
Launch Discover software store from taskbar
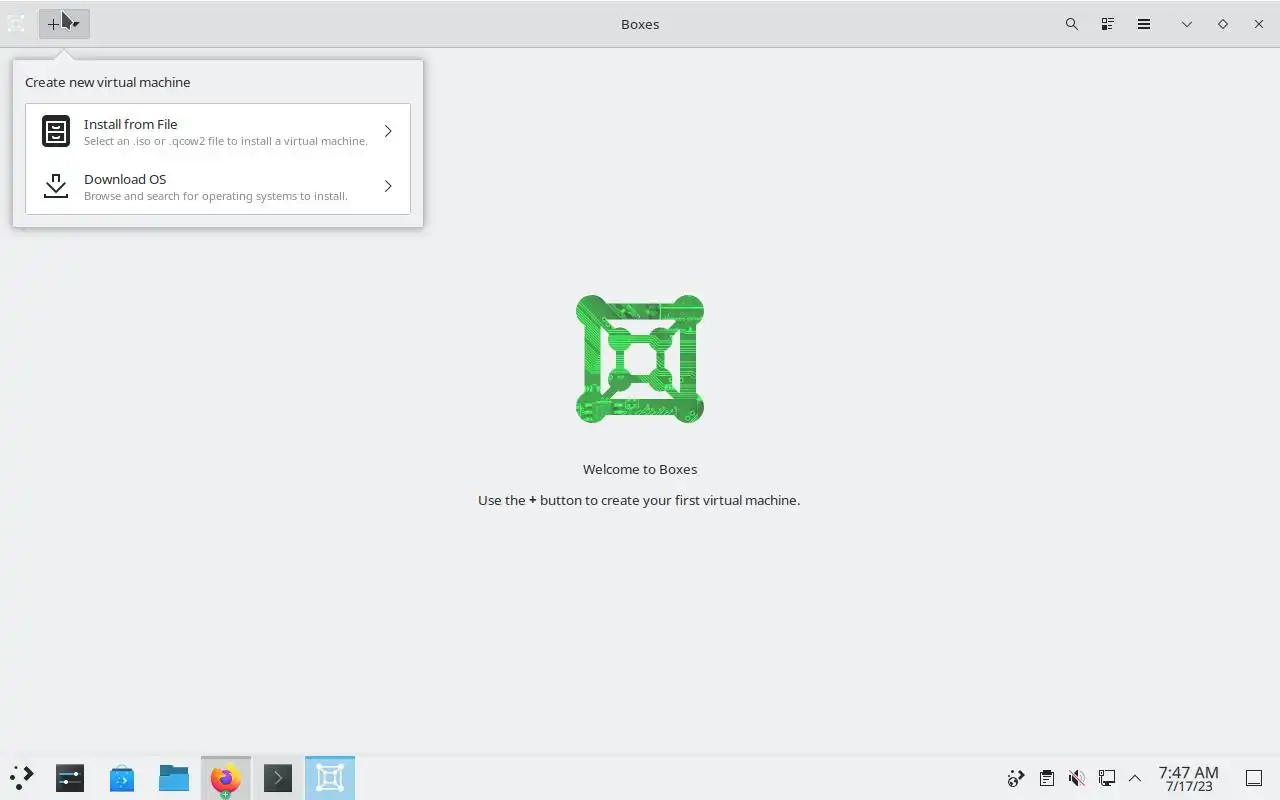pos(122,778)
